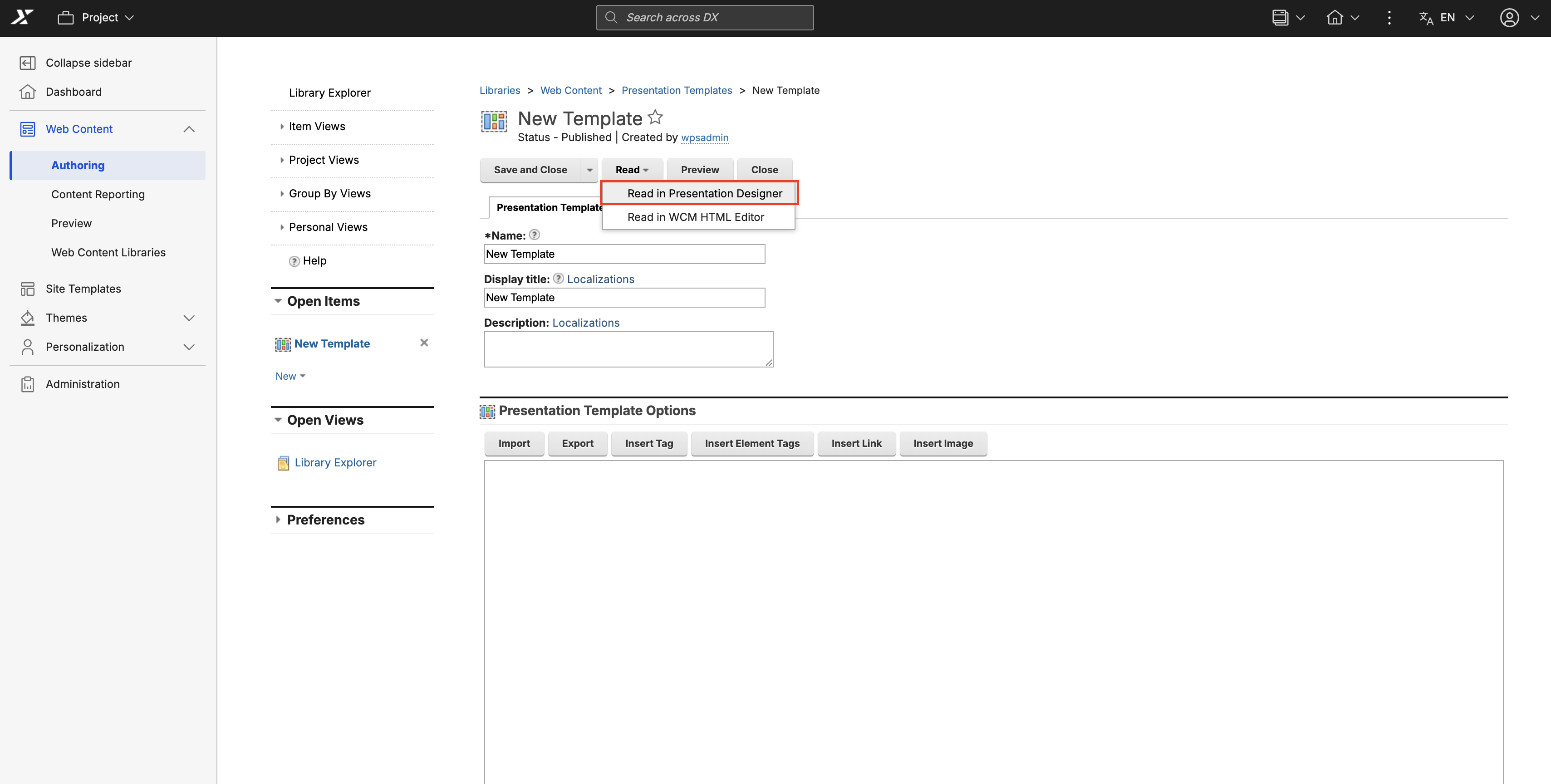Click the Close button
This screenshot has height=784, width=1551.
coord(764,170)
